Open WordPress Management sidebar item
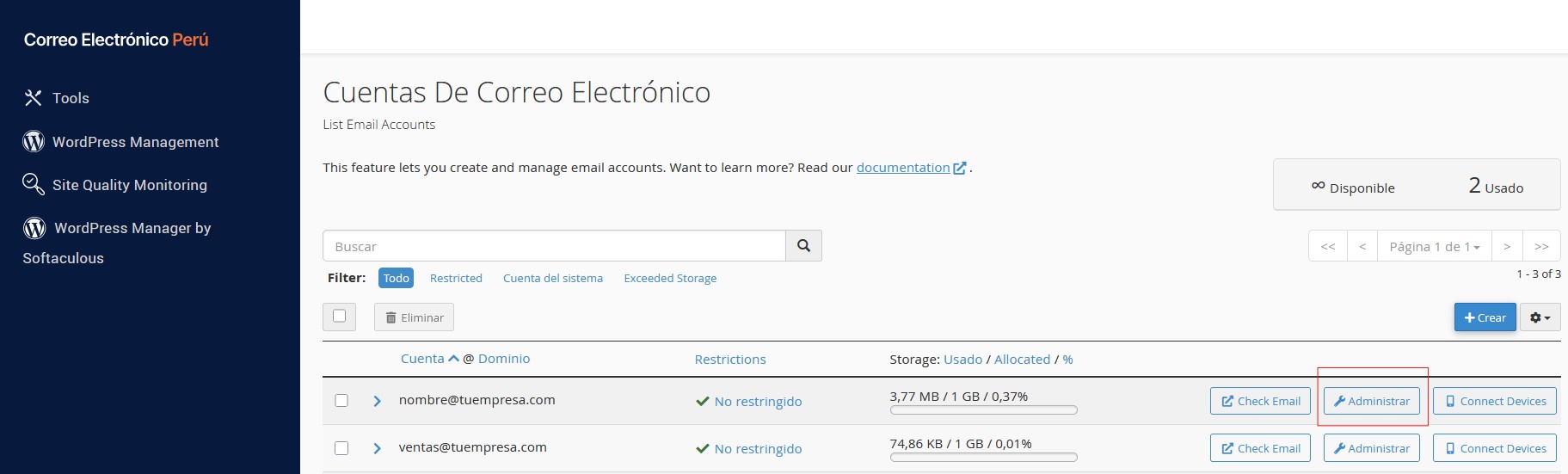This screenshot has height=474, width=1568. click(x=121, y=142)
